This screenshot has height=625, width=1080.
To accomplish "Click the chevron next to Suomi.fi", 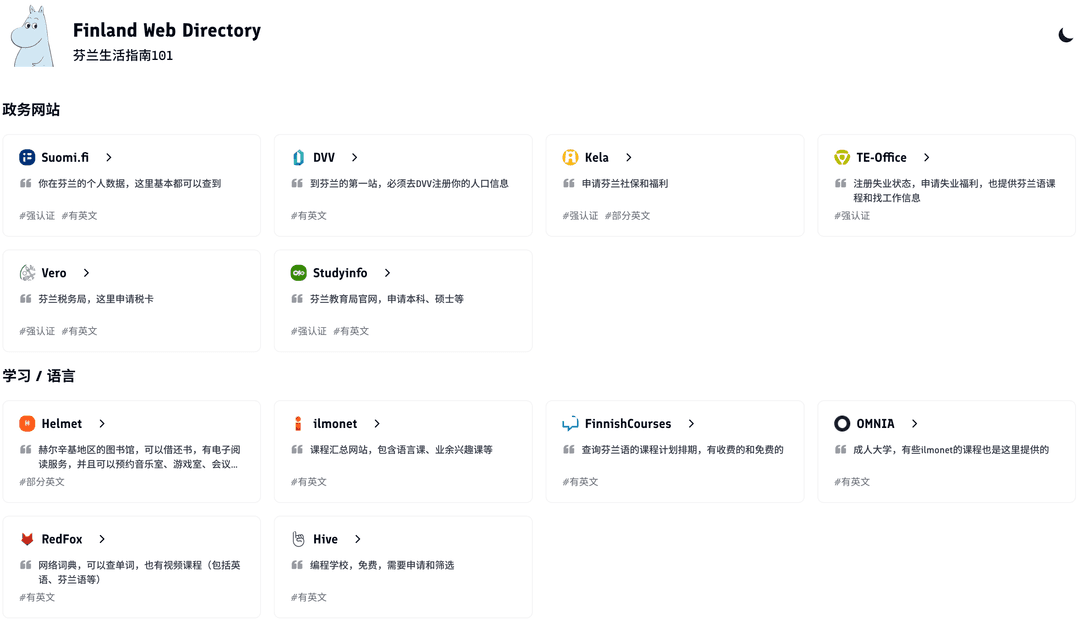I will tap(109, 157).
